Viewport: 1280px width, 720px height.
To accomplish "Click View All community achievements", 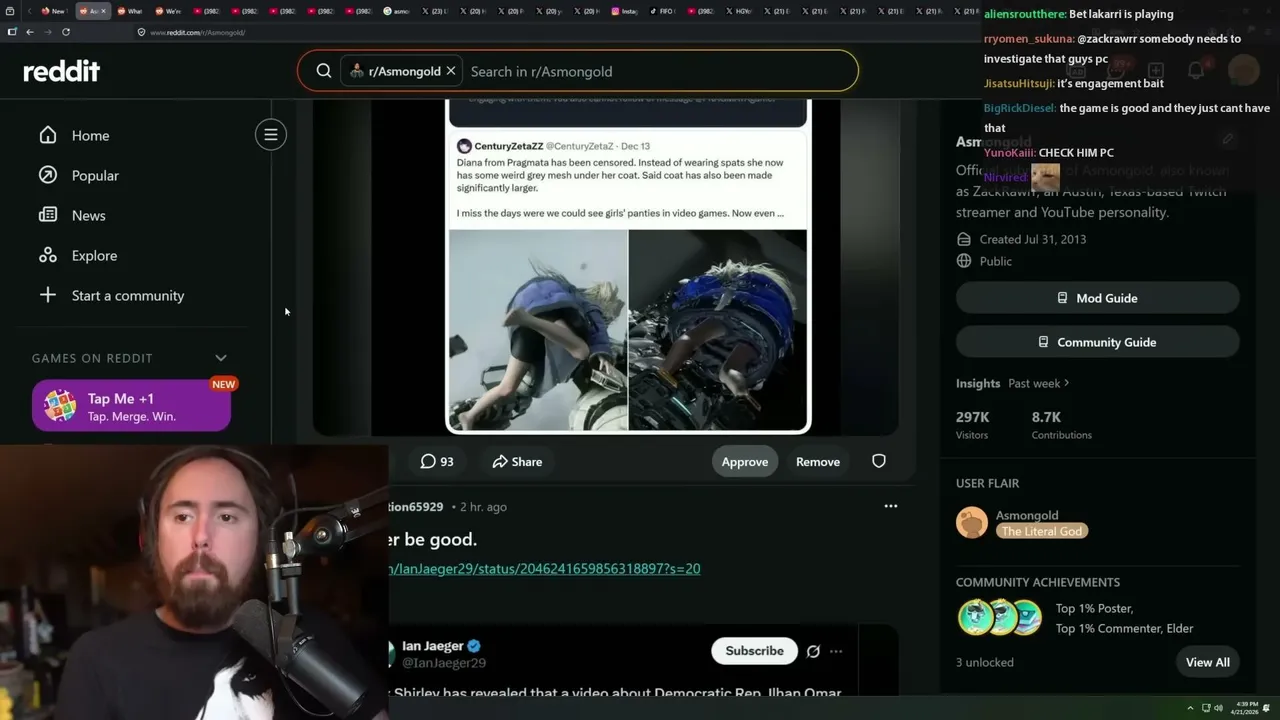I will (x=1208, y=662).
